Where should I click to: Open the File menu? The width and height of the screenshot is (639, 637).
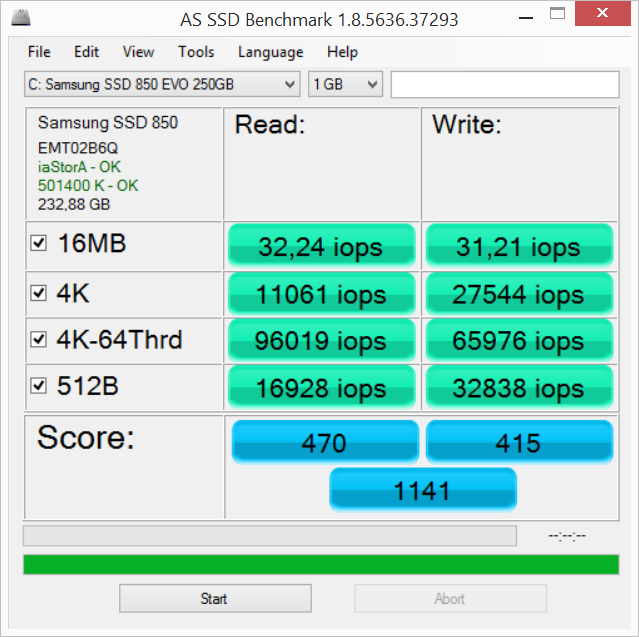39,52
